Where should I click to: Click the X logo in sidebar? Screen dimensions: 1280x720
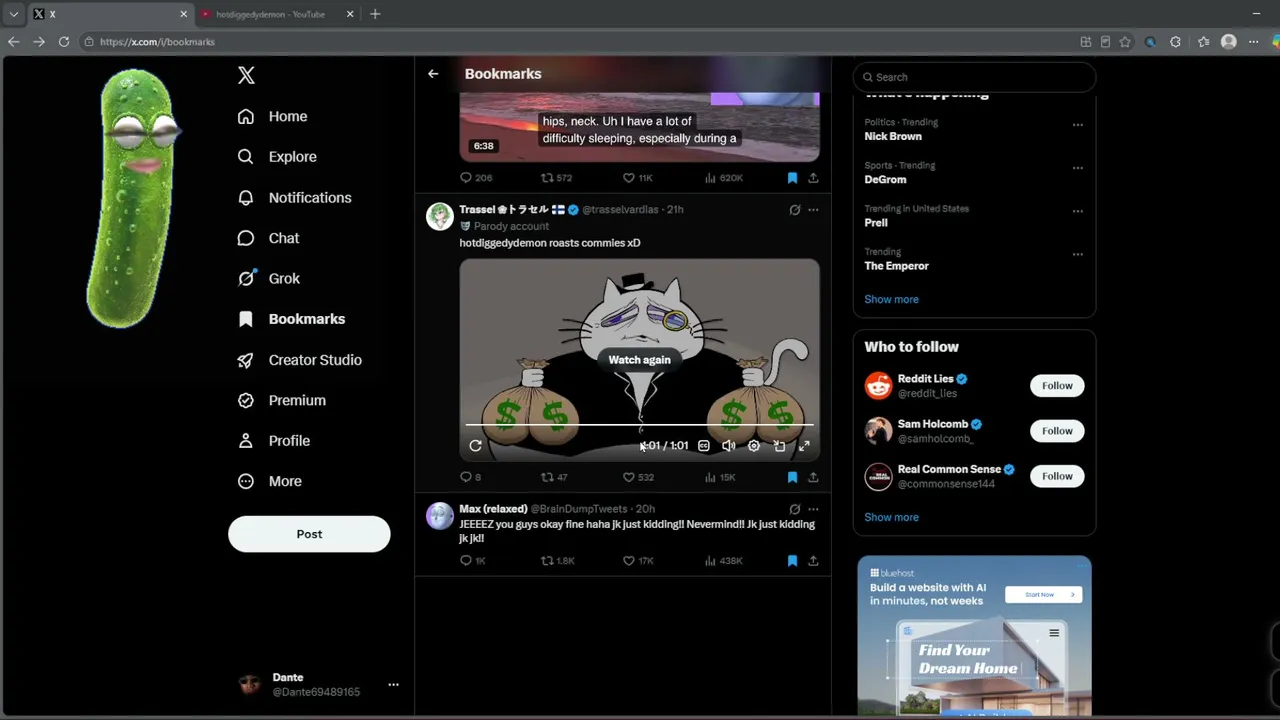point(246,75)
